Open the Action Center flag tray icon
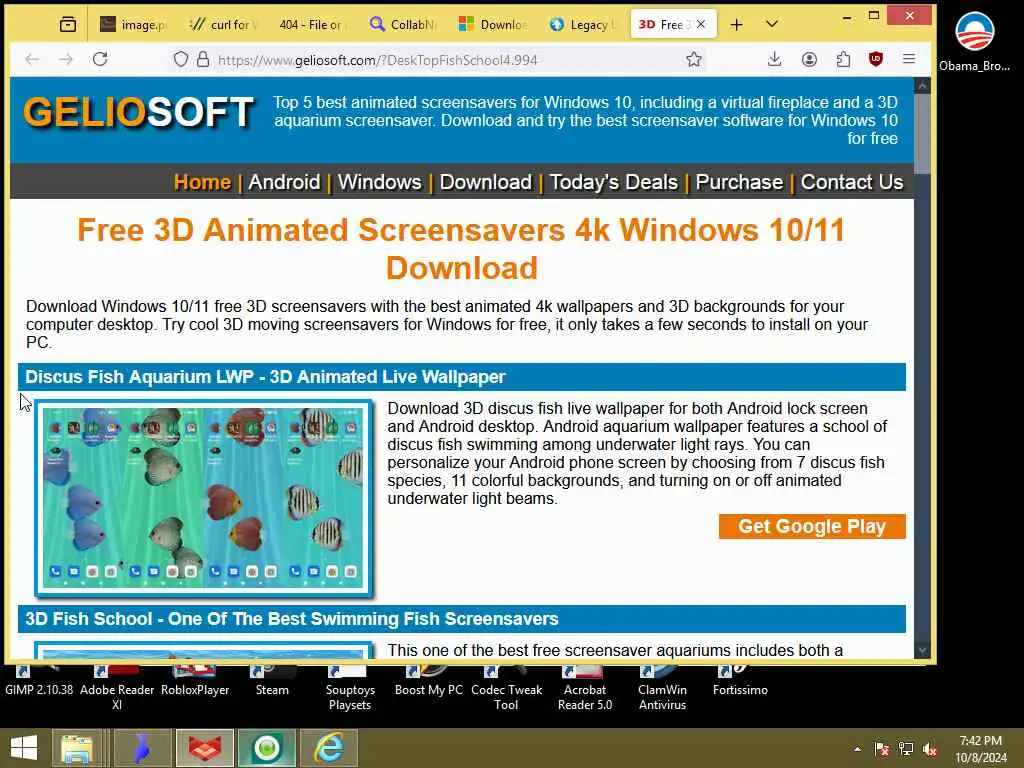1024x768 pixels. coord(882,749)
